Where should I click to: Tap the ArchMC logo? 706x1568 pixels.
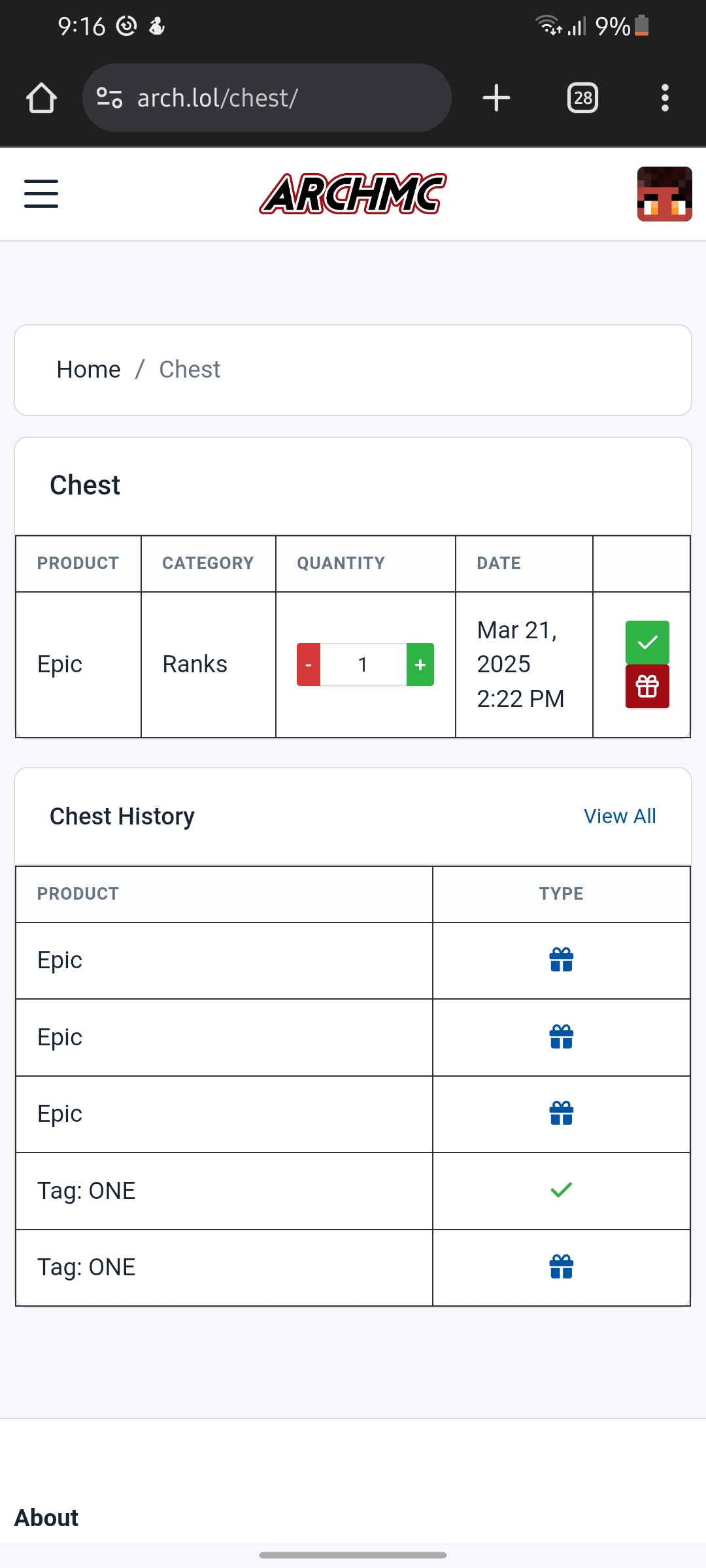(353, 194)
